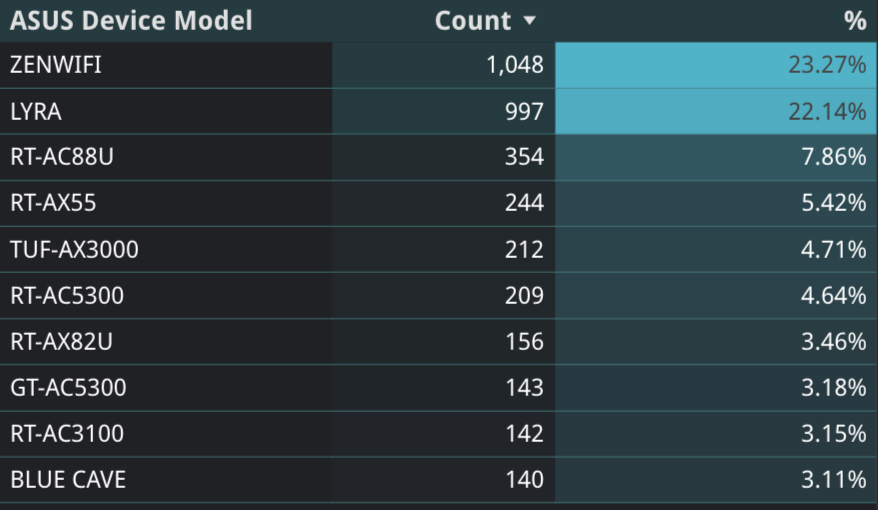Click the GT-AC5300 model name

pyautogui.click(x=68, y=388)
